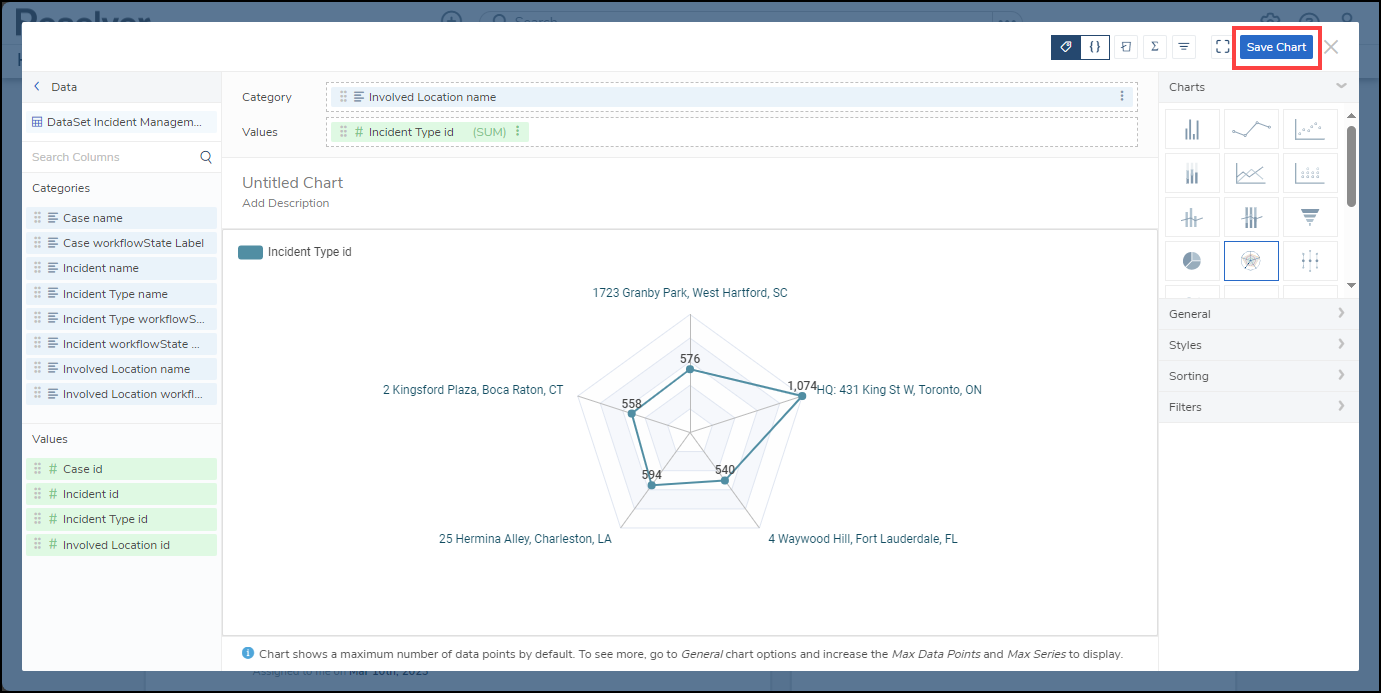Toggle the label (tag) view button
The image size is (1381, 693).
[x=1066, y=47]
